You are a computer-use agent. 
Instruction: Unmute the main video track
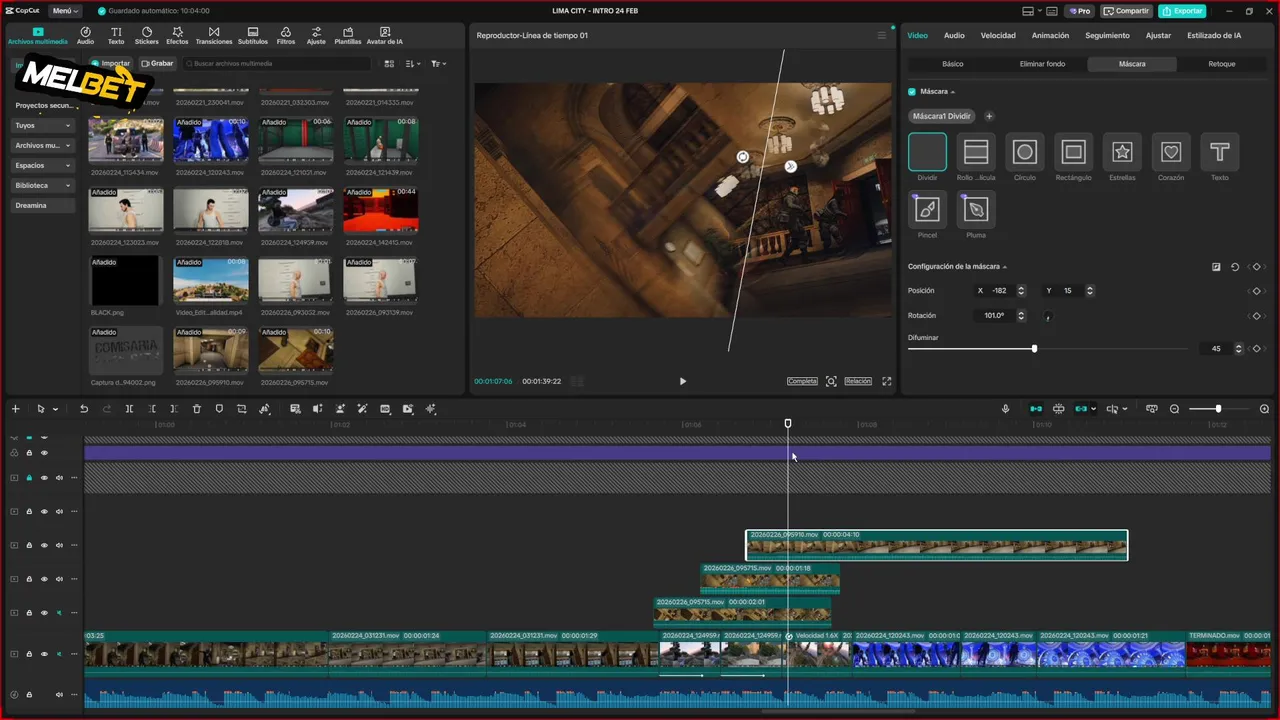(x=59, y=654)
